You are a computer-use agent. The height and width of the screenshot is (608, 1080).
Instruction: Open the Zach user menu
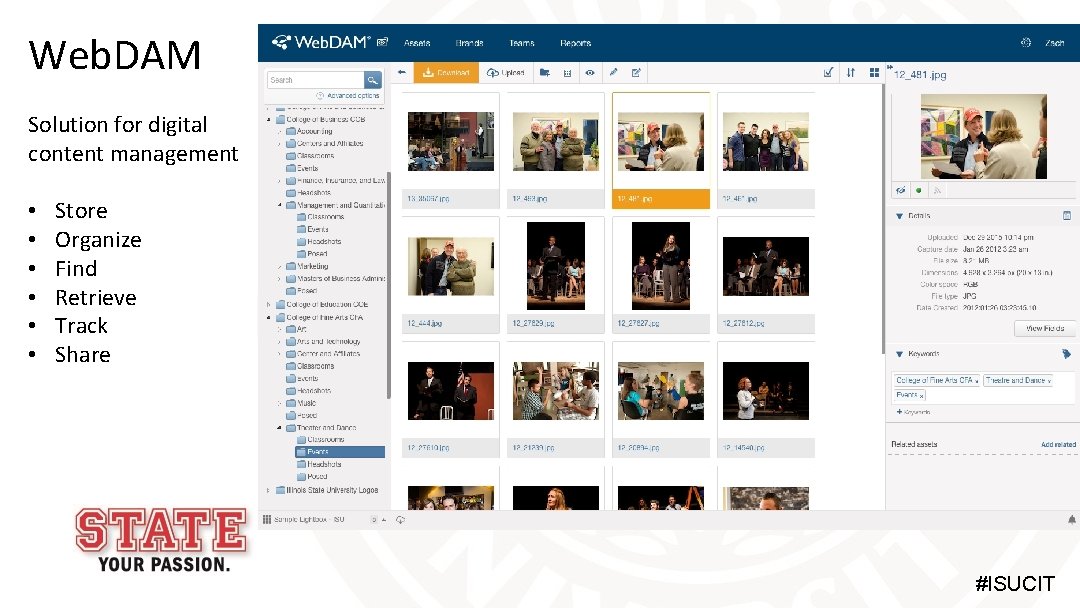1055,43
